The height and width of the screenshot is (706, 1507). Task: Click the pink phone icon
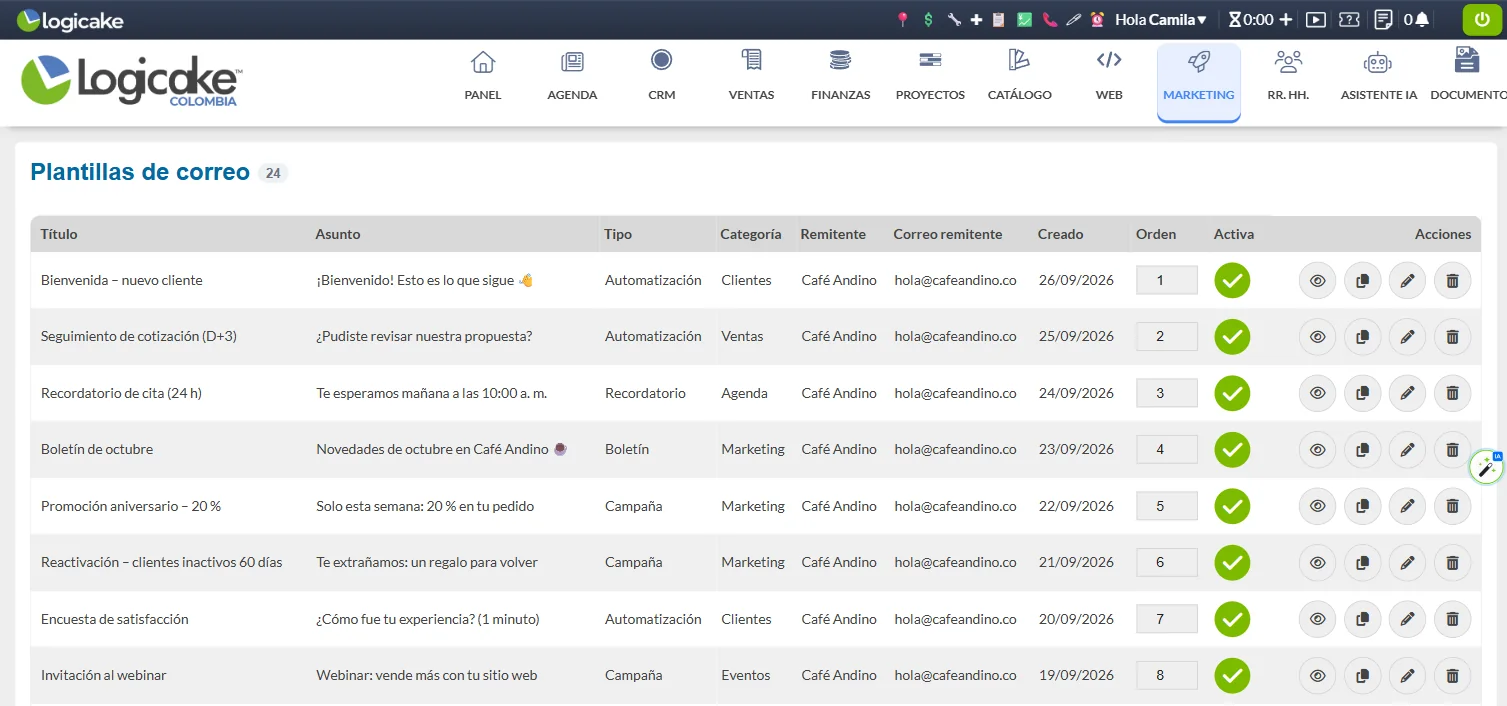[1049, 19]
